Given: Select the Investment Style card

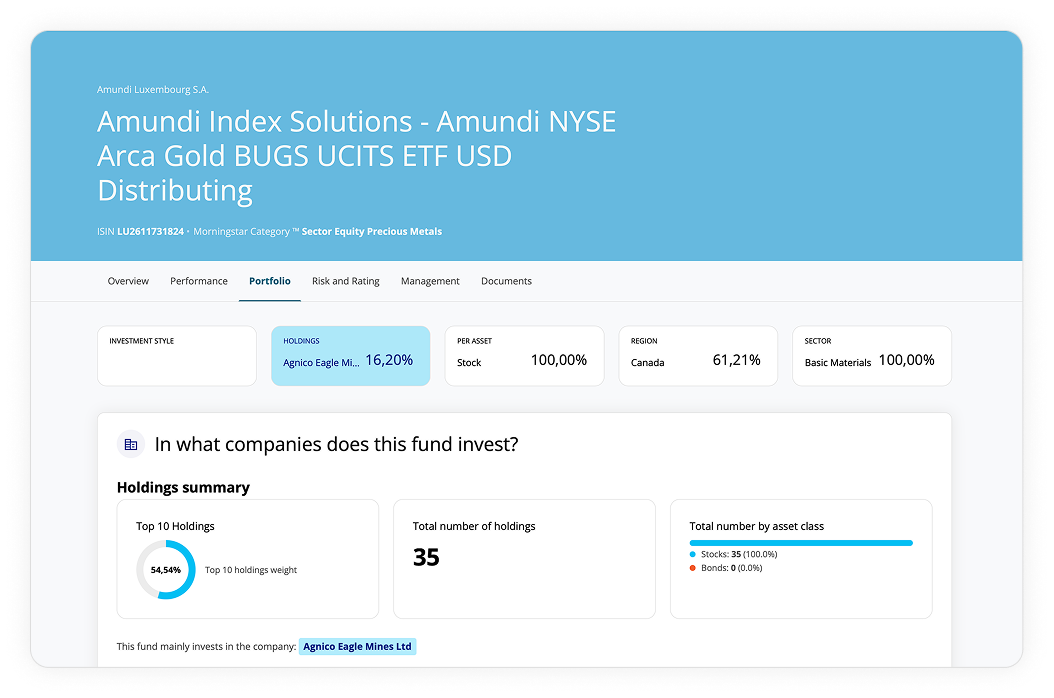Looking at the screenshot, I should pos(177,356).
